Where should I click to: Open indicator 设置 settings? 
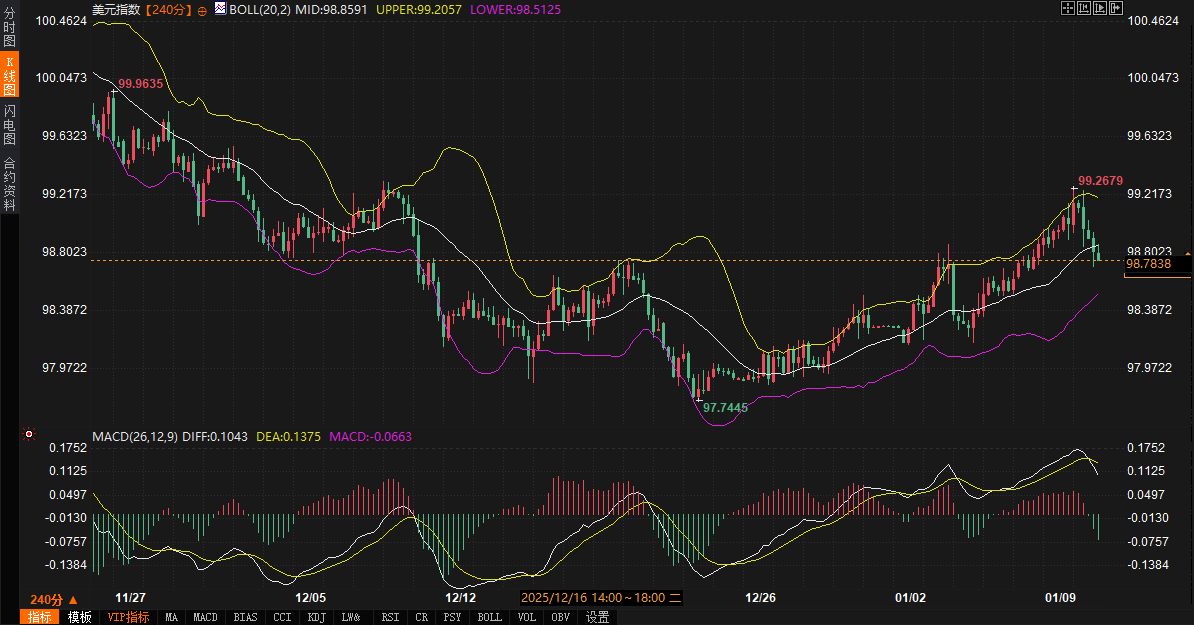tap(598, 617)
